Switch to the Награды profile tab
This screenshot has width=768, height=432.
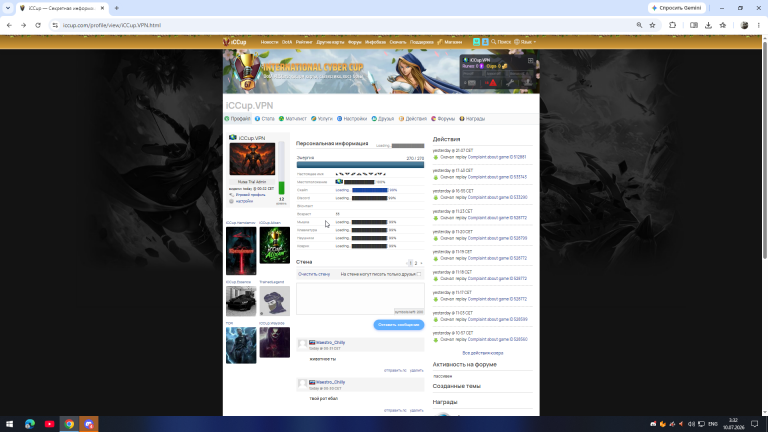472,119
